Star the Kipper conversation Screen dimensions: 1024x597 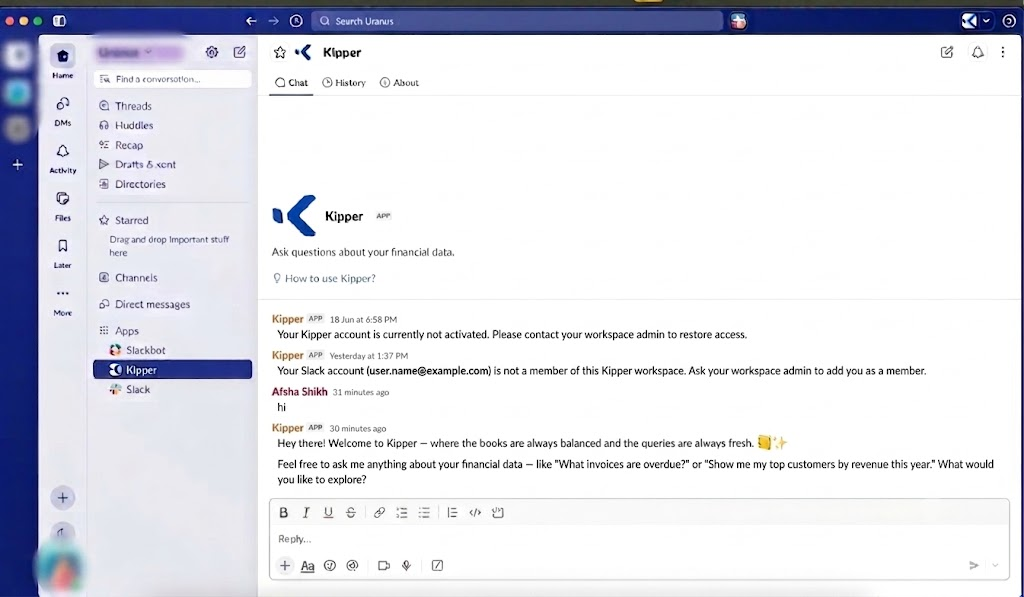280,52
